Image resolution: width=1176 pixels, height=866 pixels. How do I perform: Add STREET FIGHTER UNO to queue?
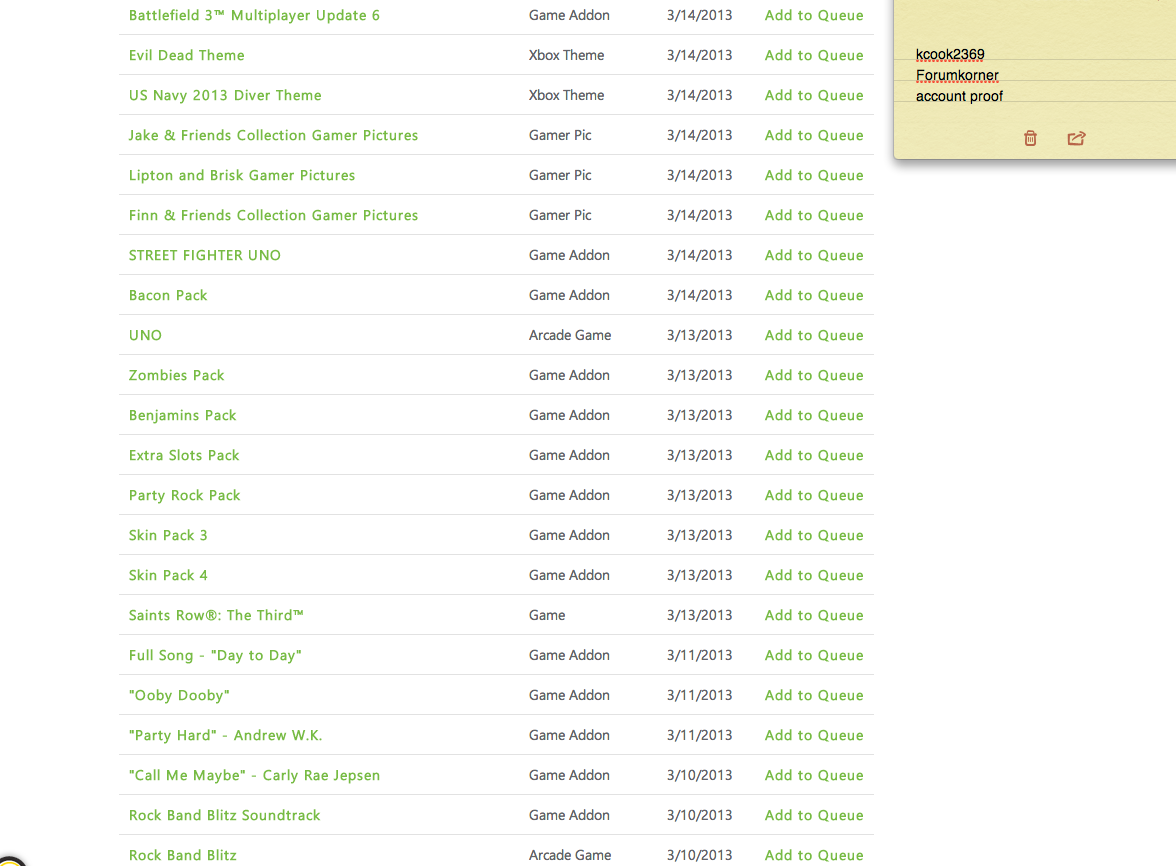pos(814,255)
